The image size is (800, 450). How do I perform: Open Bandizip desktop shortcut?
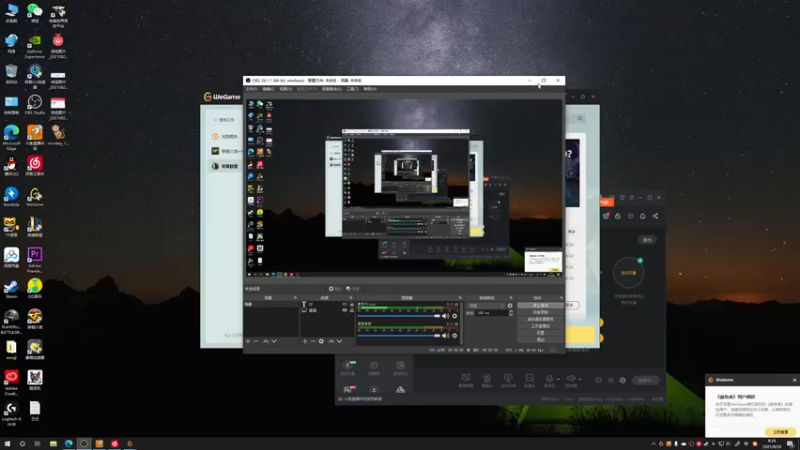(x=11, y=197)
